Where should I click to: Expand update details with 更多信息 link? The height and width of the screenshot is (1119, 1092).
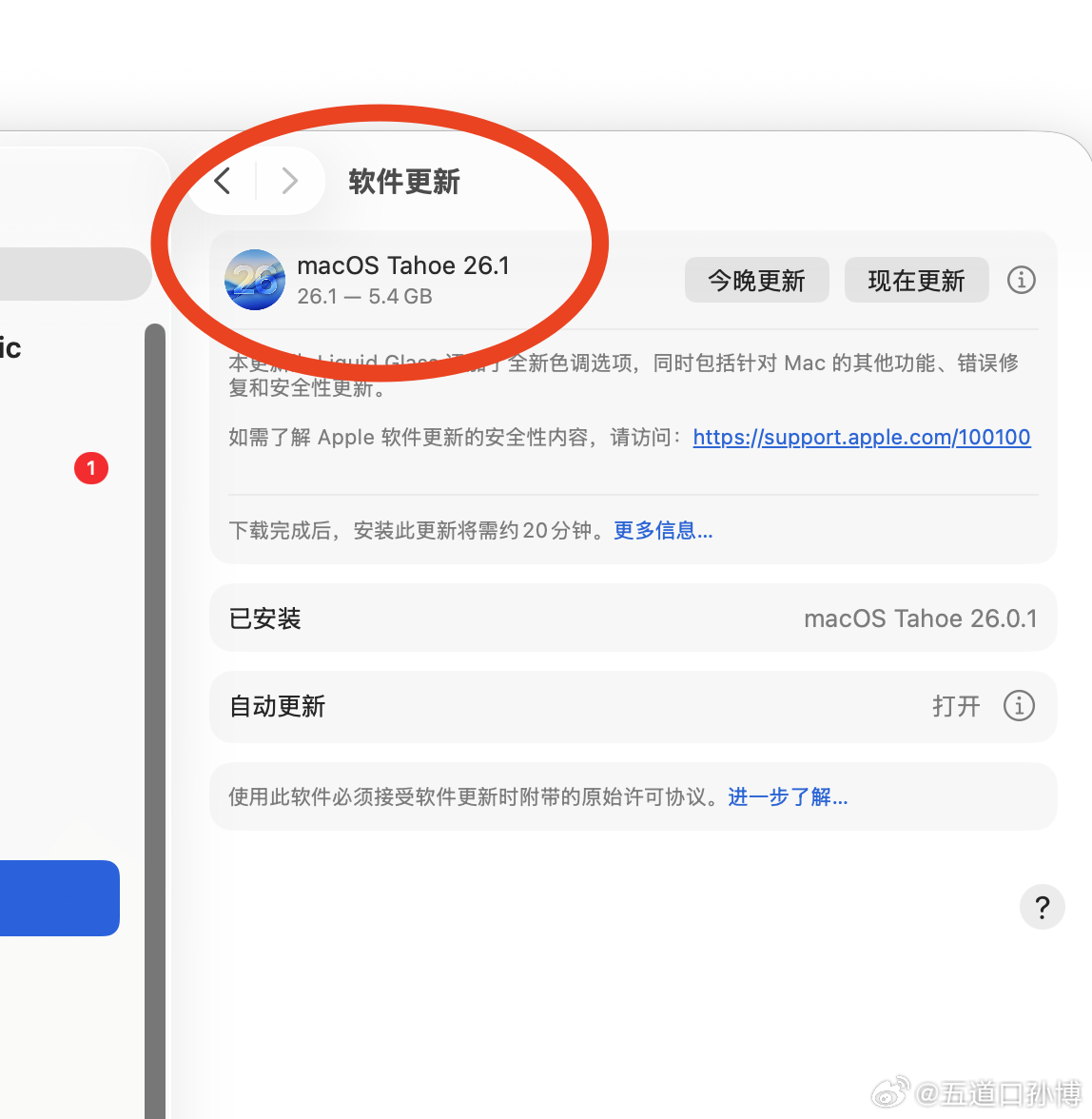662,530
